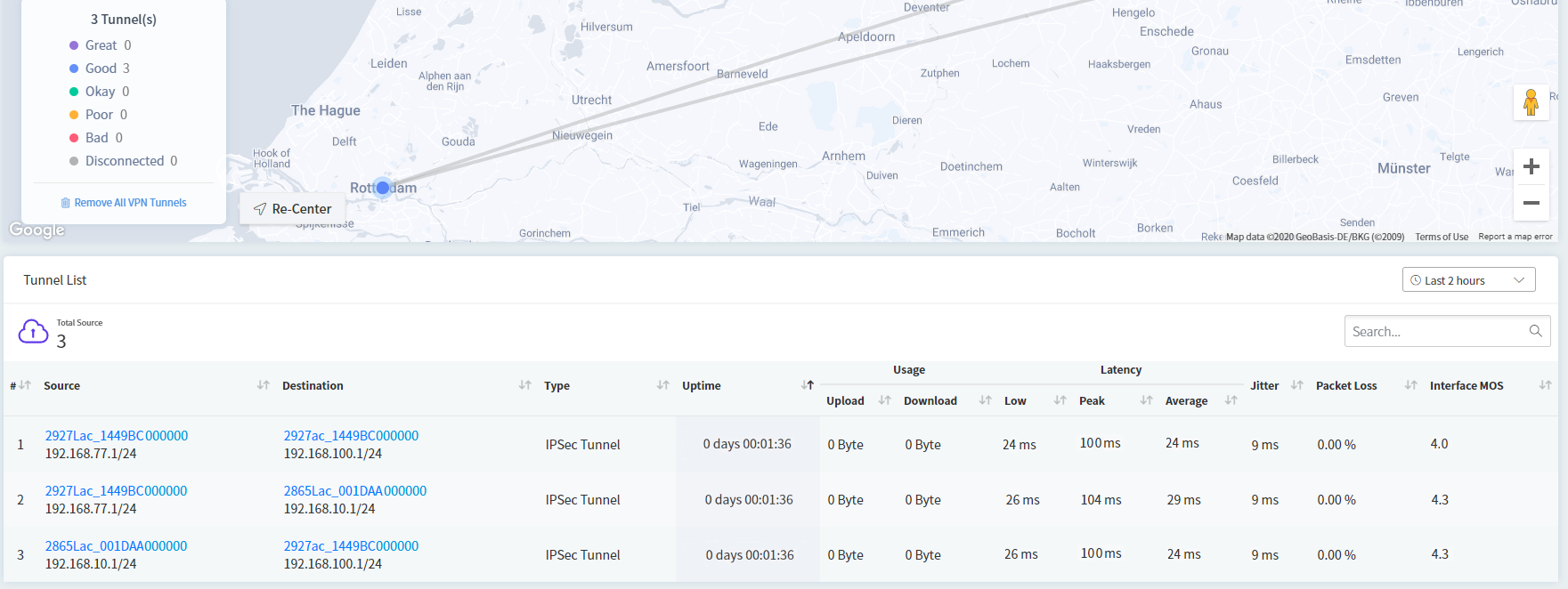Screen dimensions: 1568x589
Task: Click the search magnifier icon
Action: click(x=1536, y=331)
